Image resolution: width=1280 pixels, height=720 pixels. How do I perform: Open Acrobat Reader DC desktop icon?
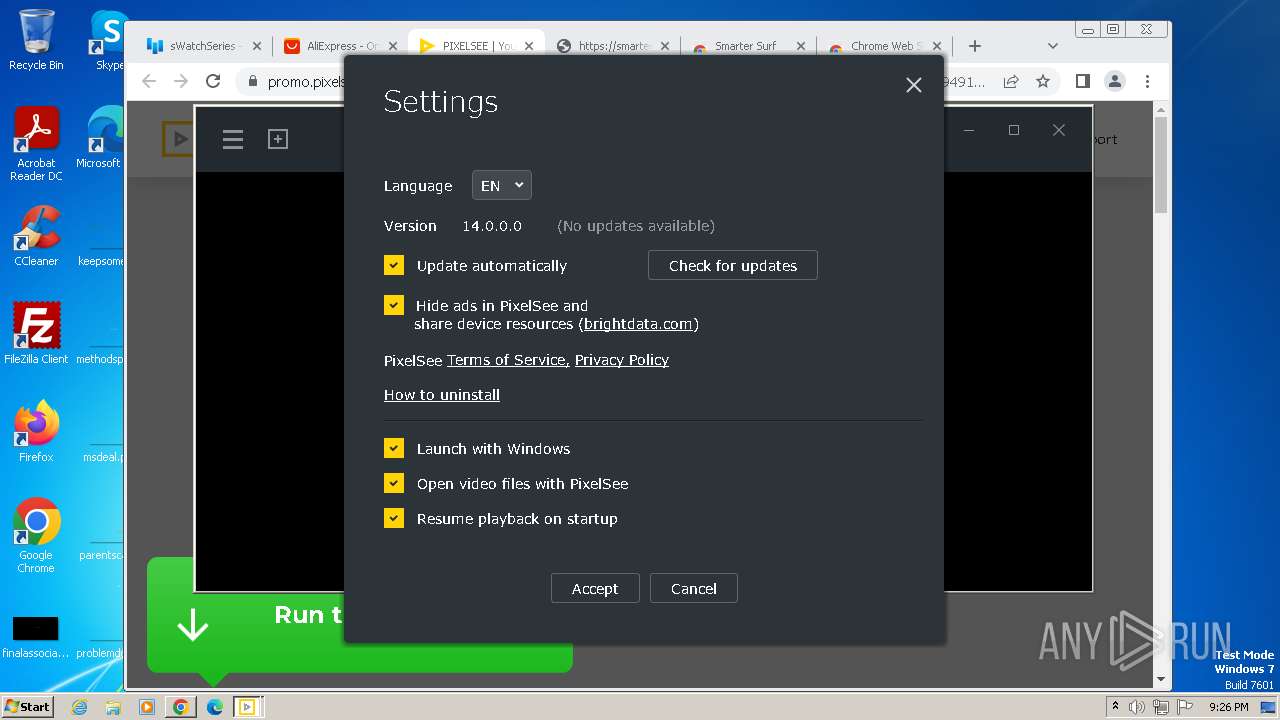point(36,145)
